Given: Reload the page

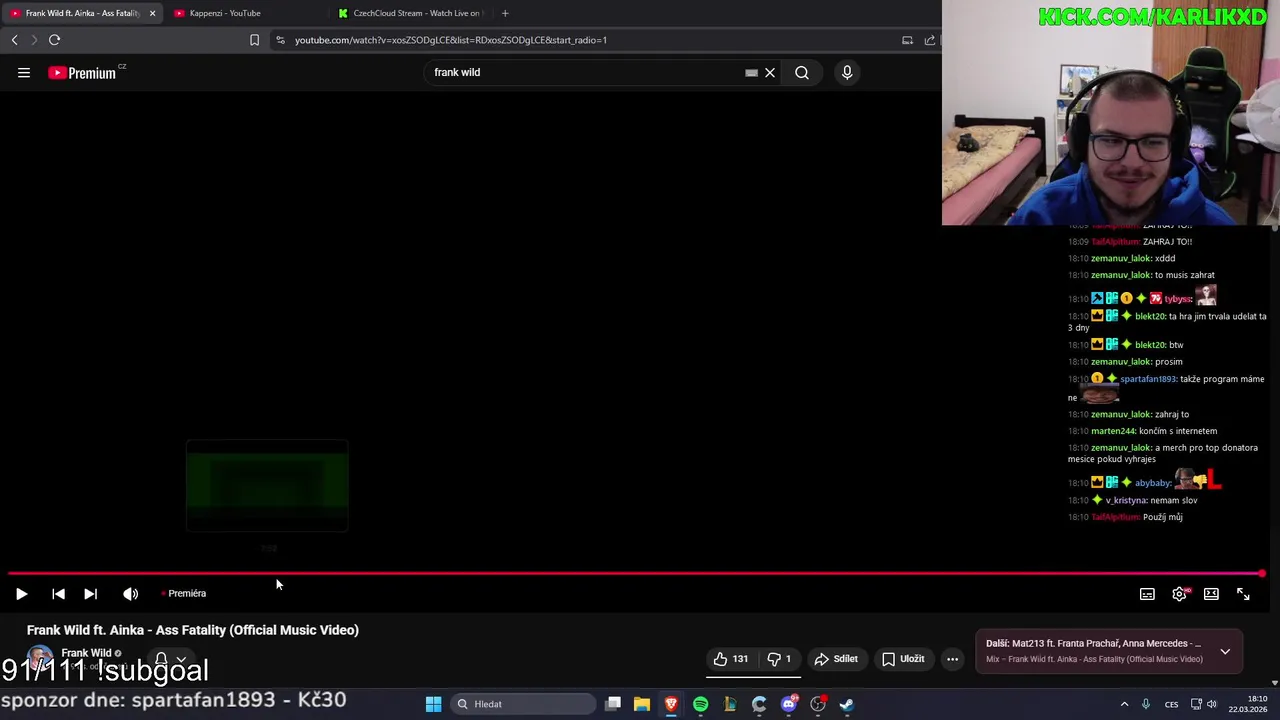Looking at the screenshot, I should click(54, 40).
